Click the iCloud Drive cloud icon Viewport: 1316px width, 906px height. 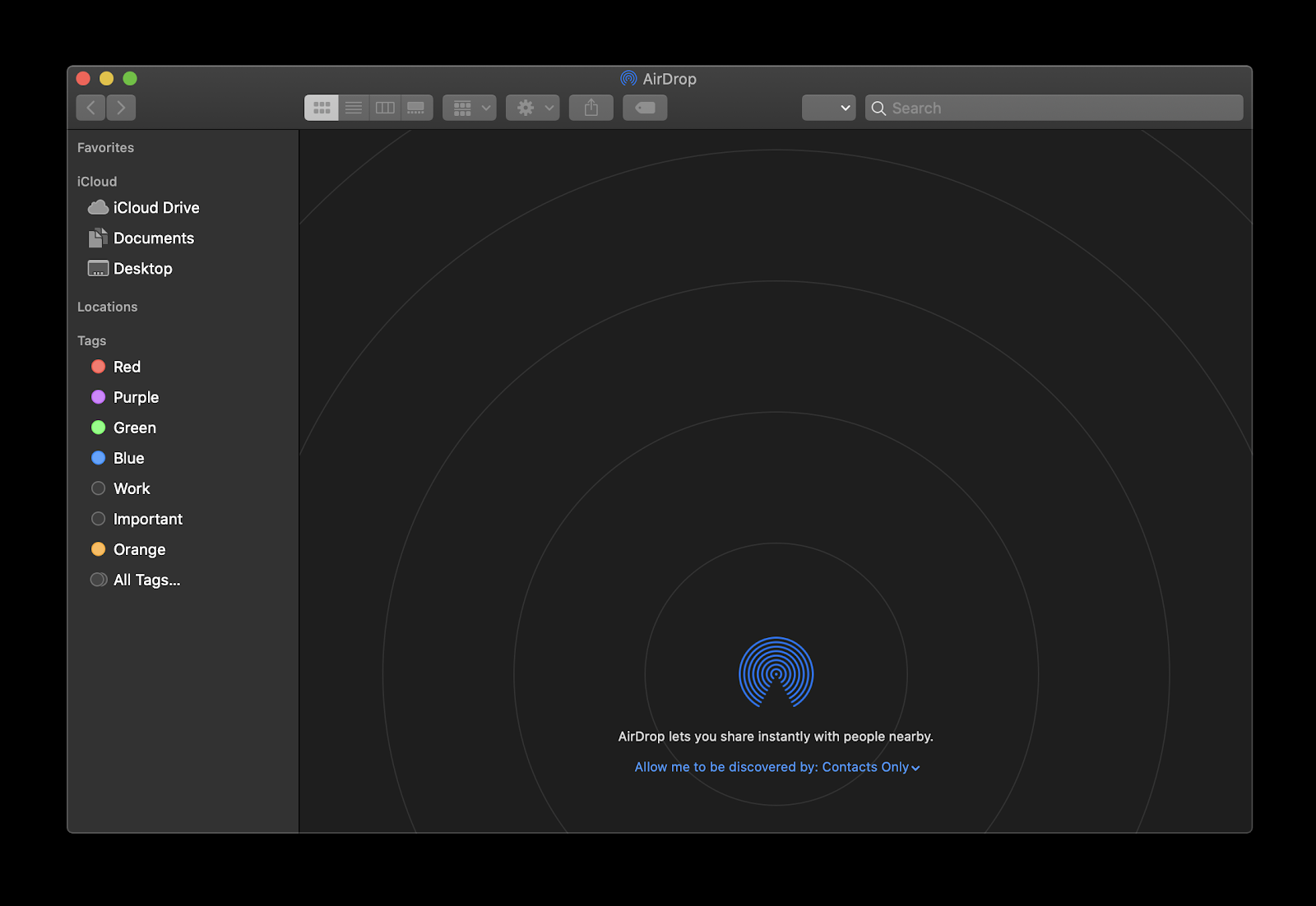click(x=98, y=207)
